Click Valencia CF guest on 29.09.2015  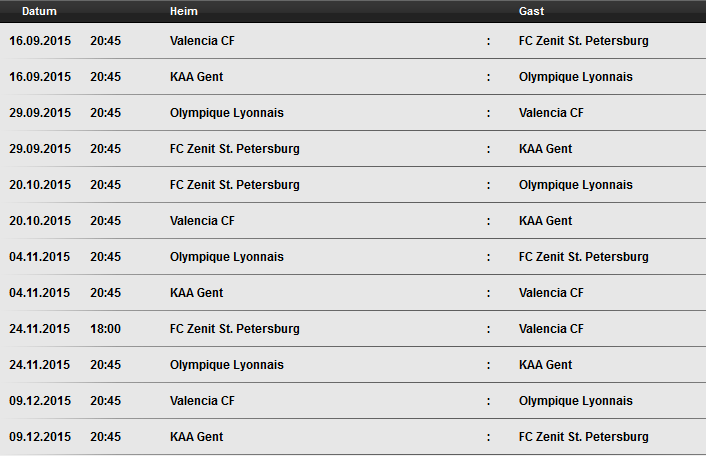[x=551, y=113]
